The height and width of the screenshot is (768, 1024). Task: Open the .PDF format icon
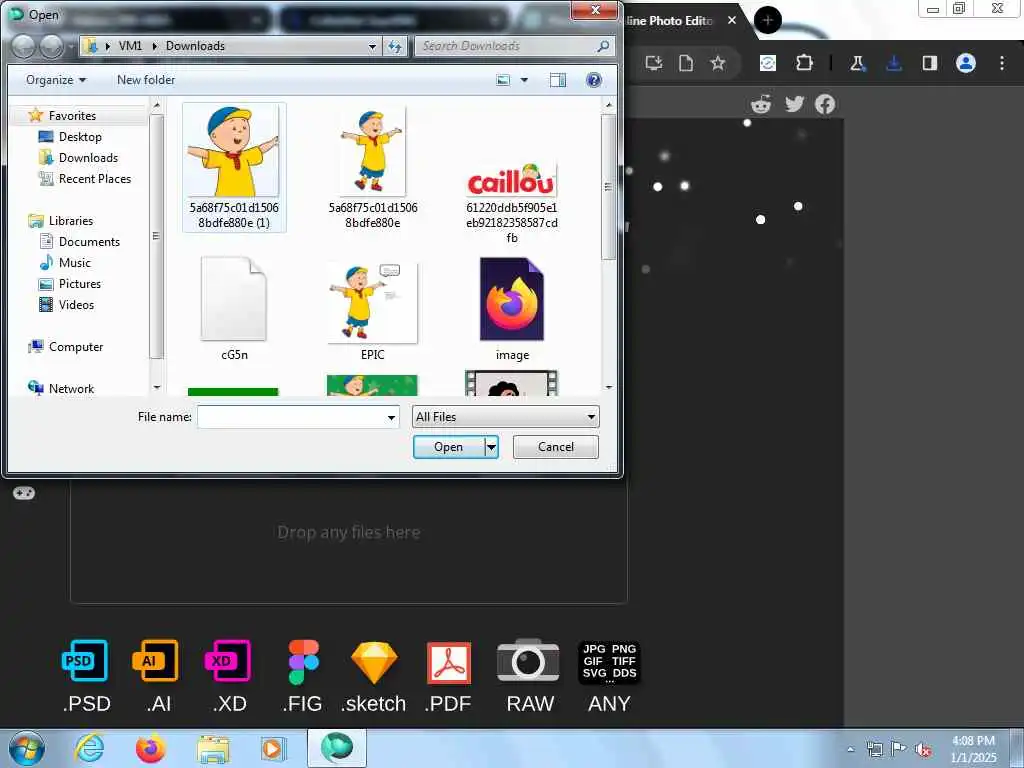(x=449, y=663)
